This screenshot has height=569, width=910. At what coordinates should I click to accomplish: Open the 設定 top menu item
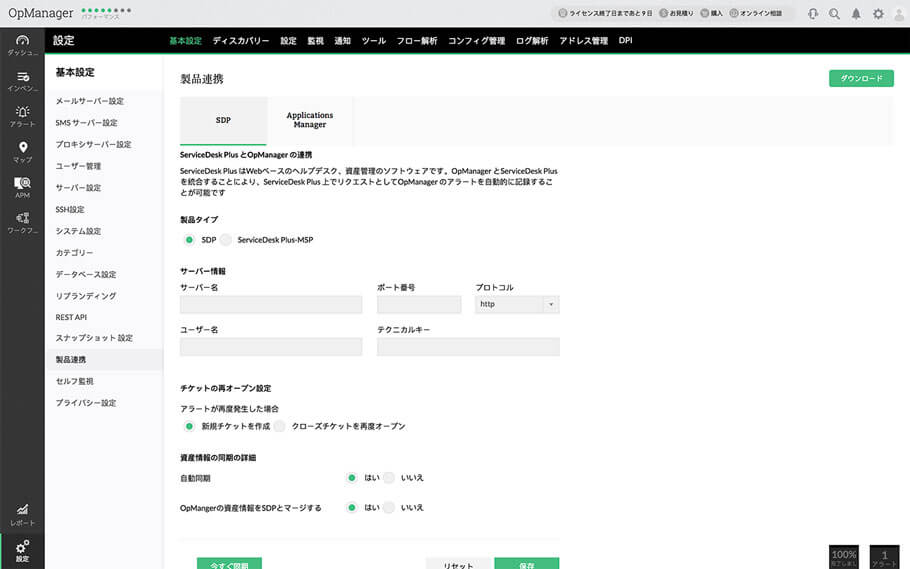tap(288, 41)
